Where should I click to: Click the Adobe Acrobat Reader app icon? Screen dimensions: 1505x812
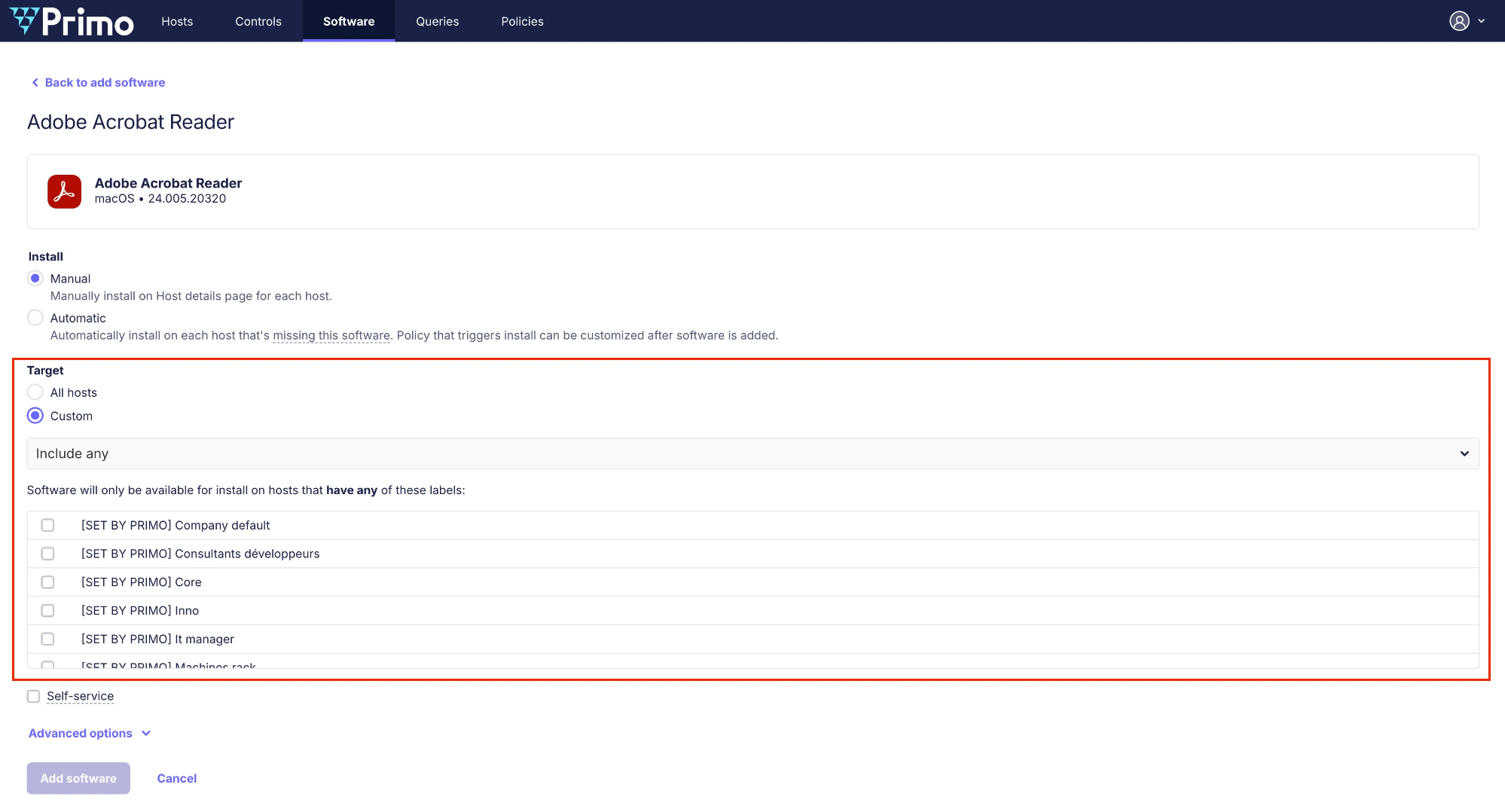[64, 192]
